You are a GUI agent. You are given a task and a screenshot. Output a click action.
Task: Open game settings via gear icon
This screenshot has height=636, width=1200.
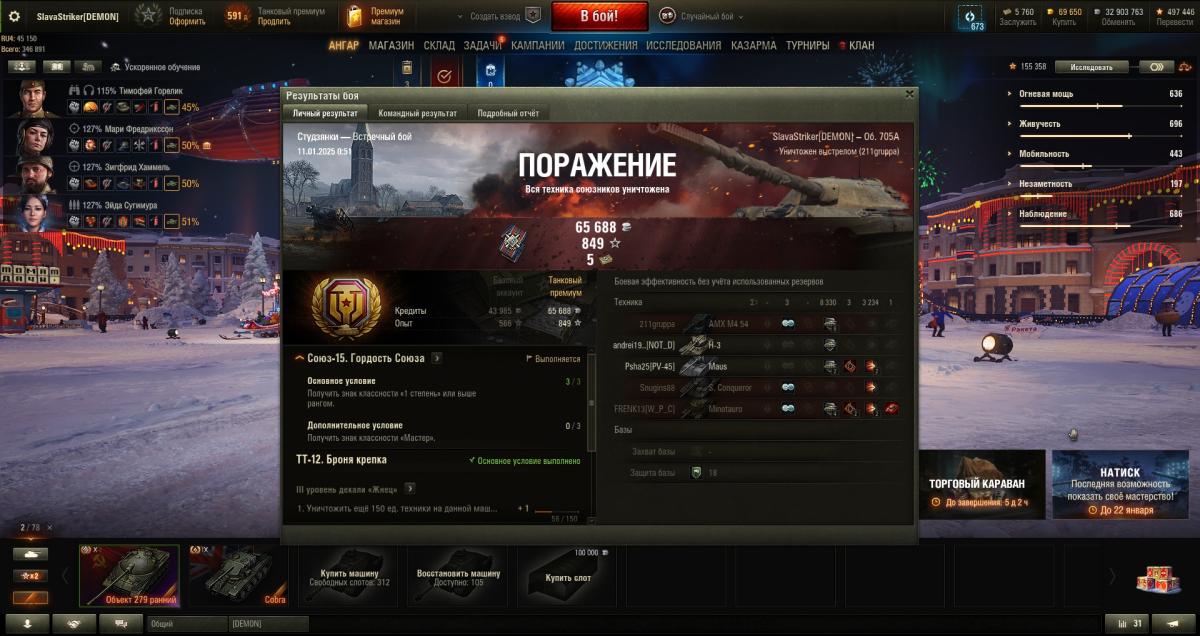pyautogui.click(x=14, y=16)
